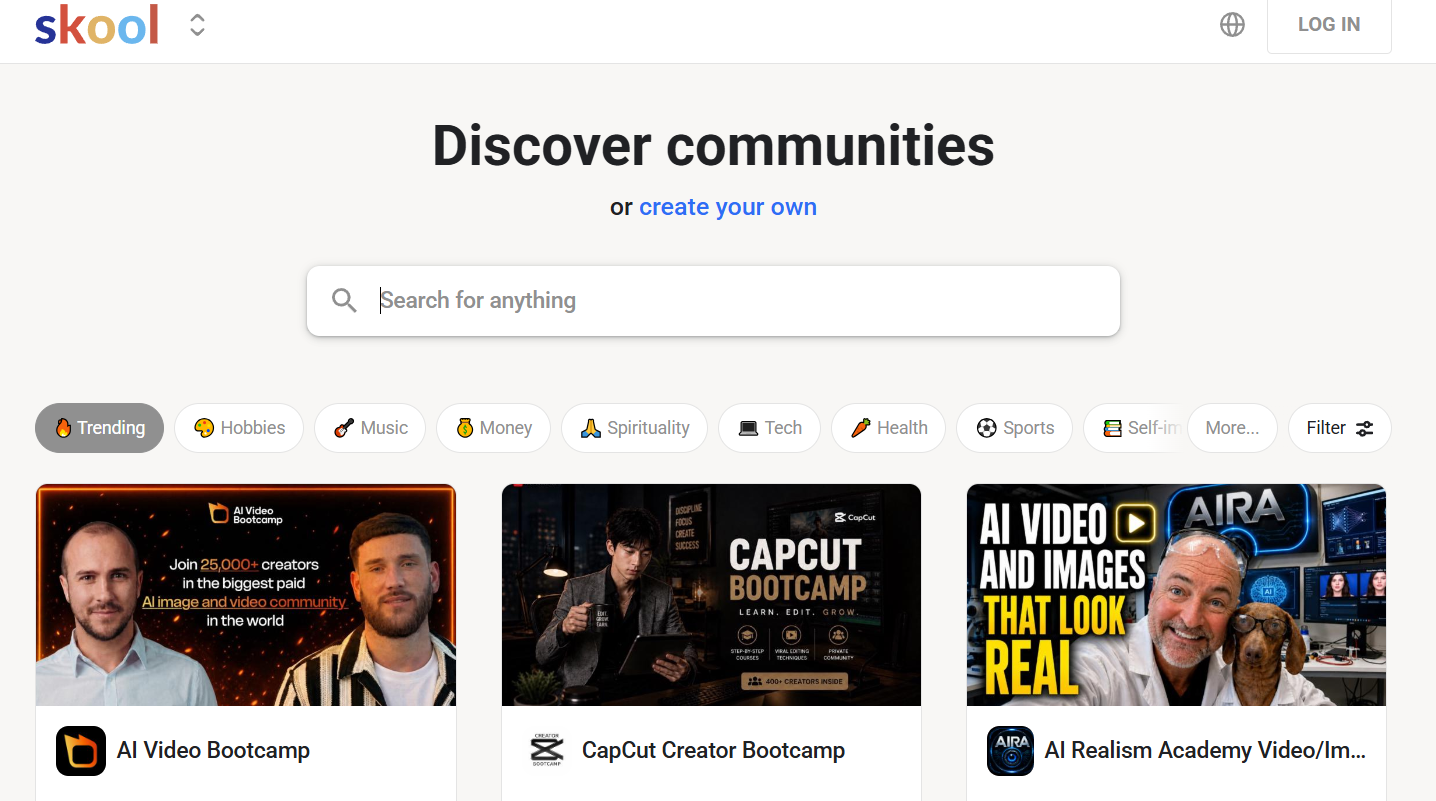Open the globe language selector
Screen dimensions: 1436x801
click(x=1233, y=25)
